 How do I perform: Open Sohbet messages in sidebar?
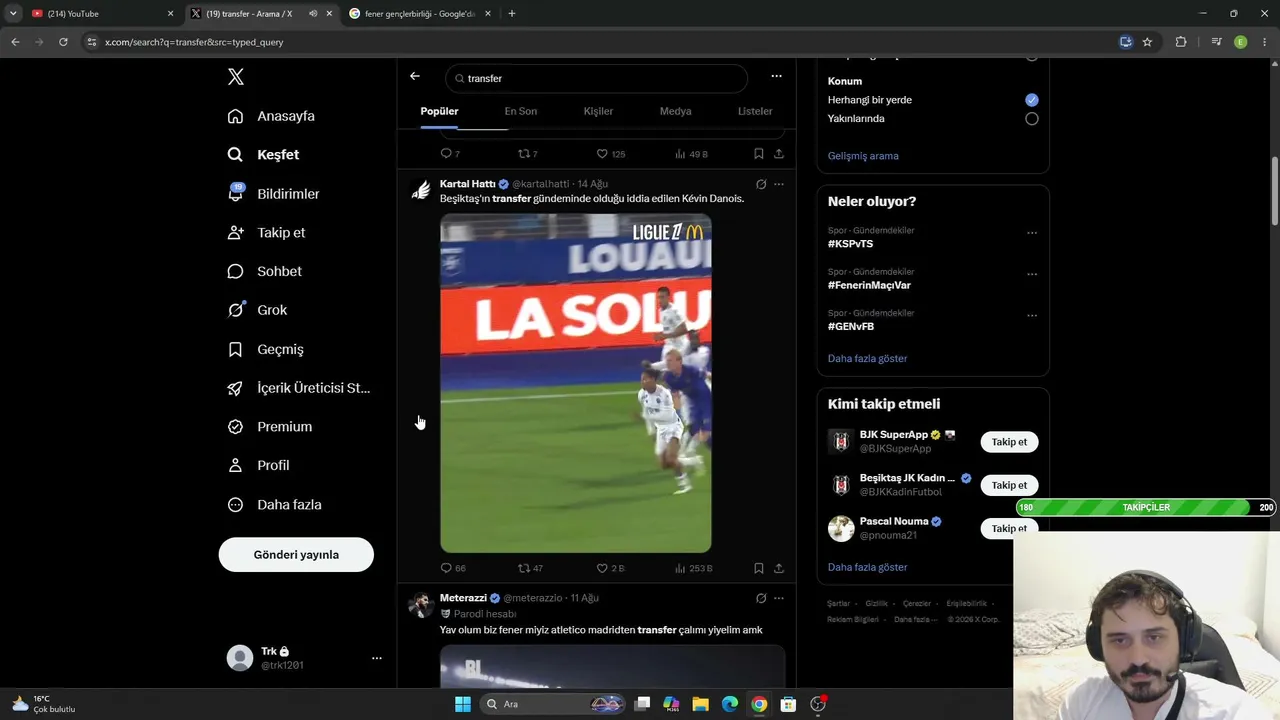(x=264, y=271)
